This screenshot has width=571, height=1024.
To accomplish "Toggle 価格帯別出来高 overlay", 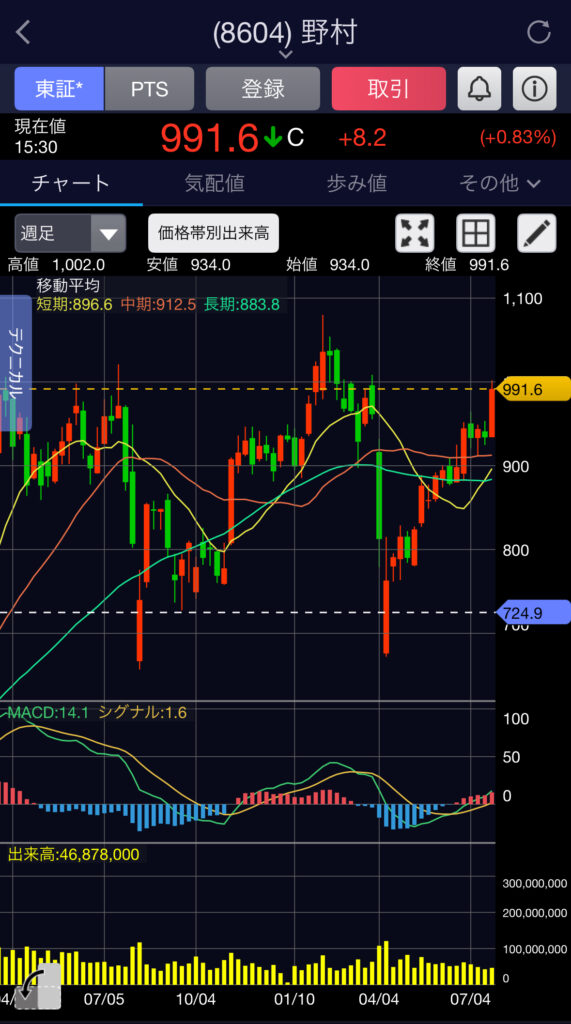I will 214,233.
